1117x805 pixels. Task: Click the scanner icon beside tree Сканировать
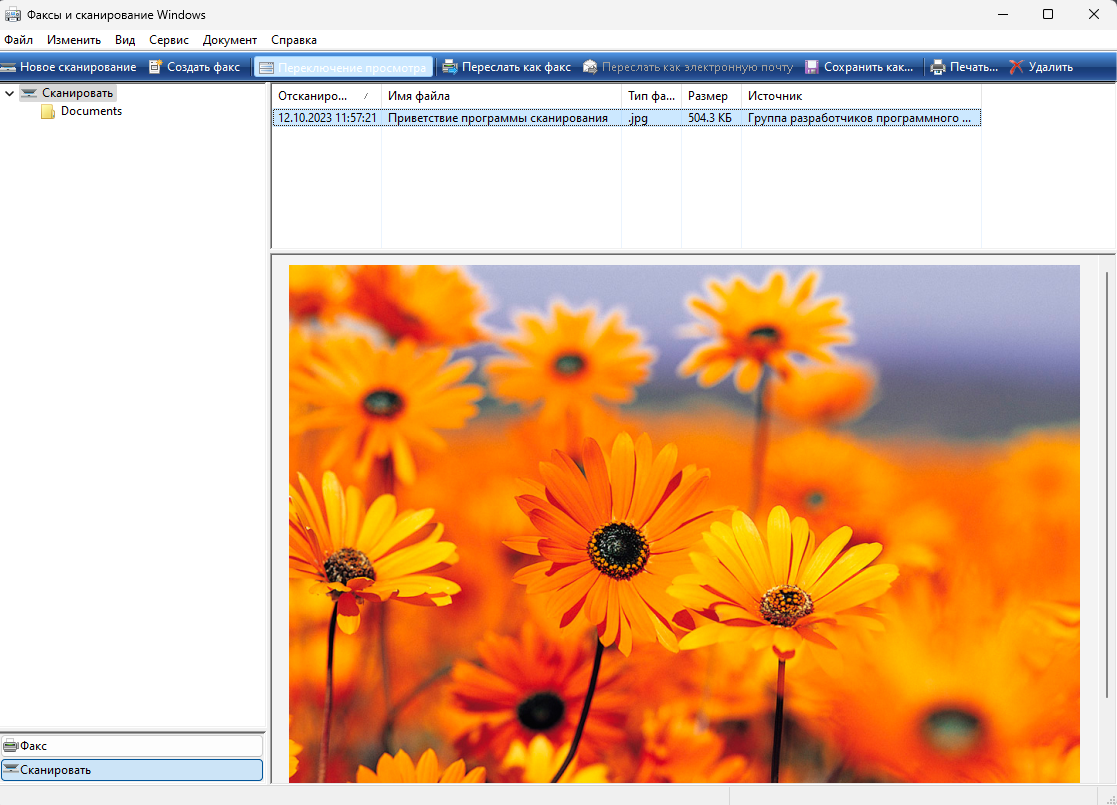pos(28,93)
